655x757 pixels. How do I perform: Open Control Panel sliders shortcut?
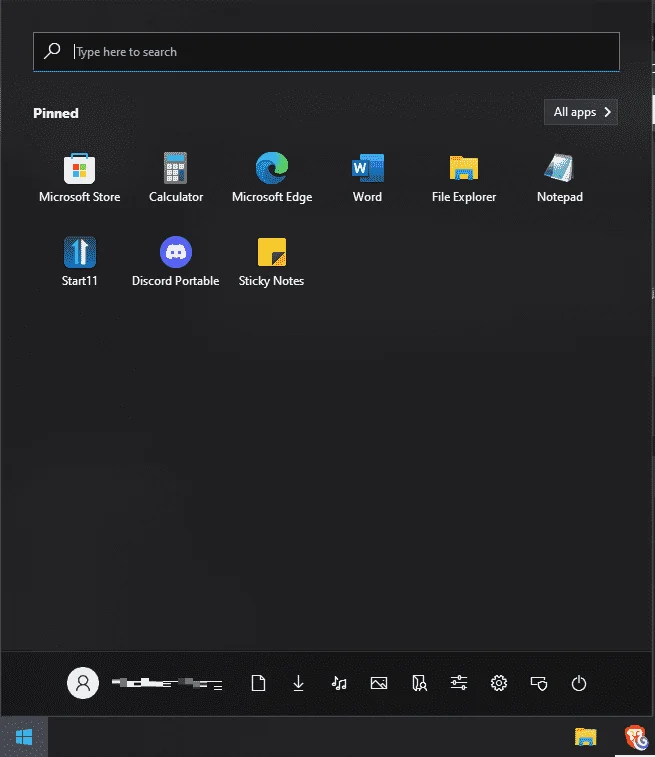click(x=459, y=683)
